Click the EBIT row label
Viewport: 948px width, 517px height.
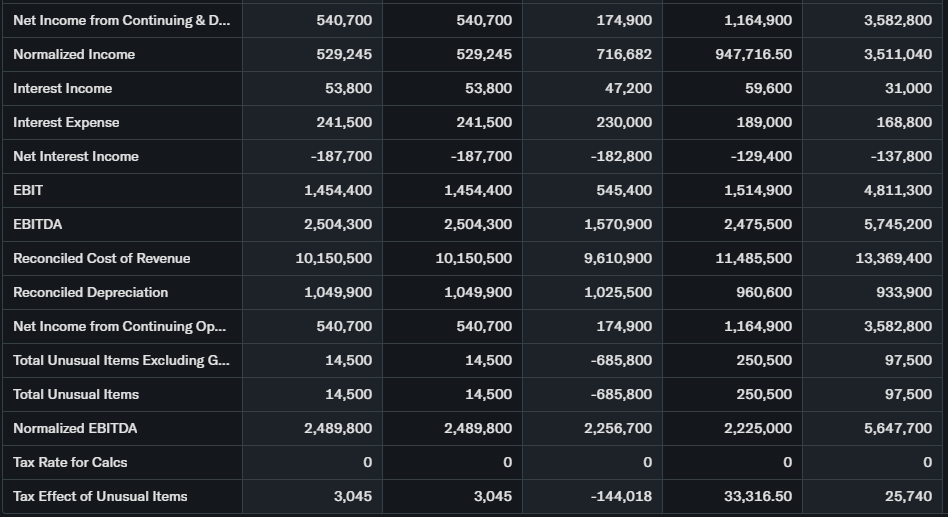(28, 190)
